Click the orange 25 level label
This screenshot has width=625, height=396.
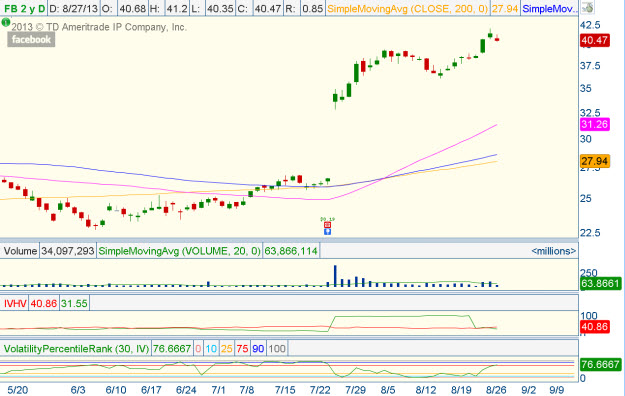[226, 349]
